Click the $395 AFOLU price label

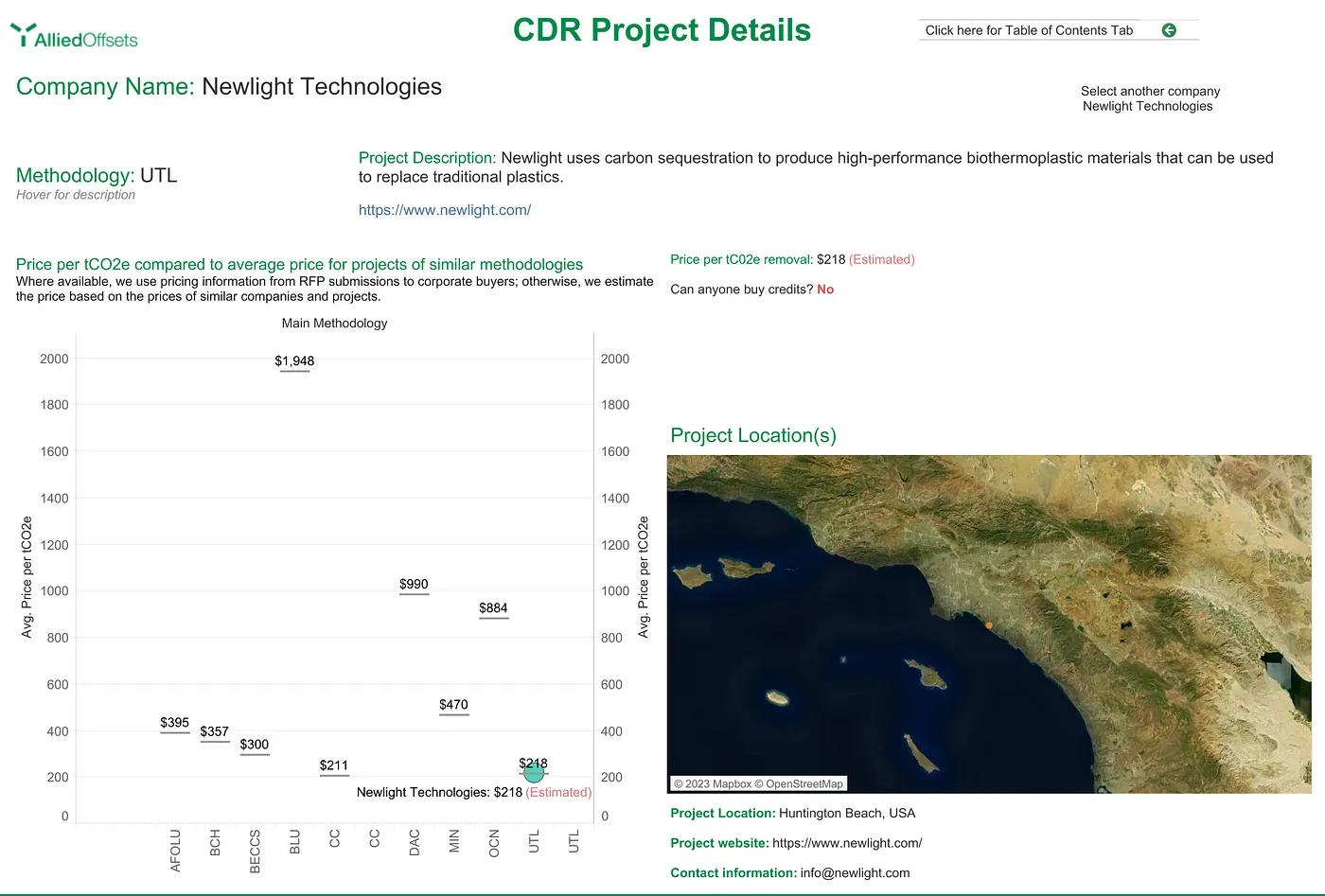point(175,722)
